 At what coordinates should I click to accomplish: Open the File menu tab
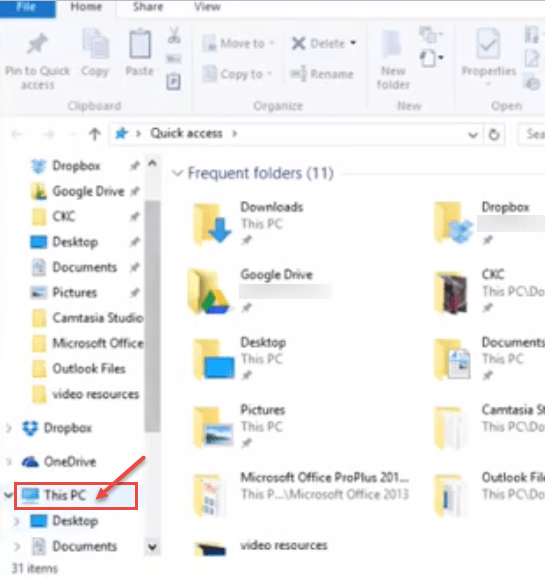click(x=28, y=7)
